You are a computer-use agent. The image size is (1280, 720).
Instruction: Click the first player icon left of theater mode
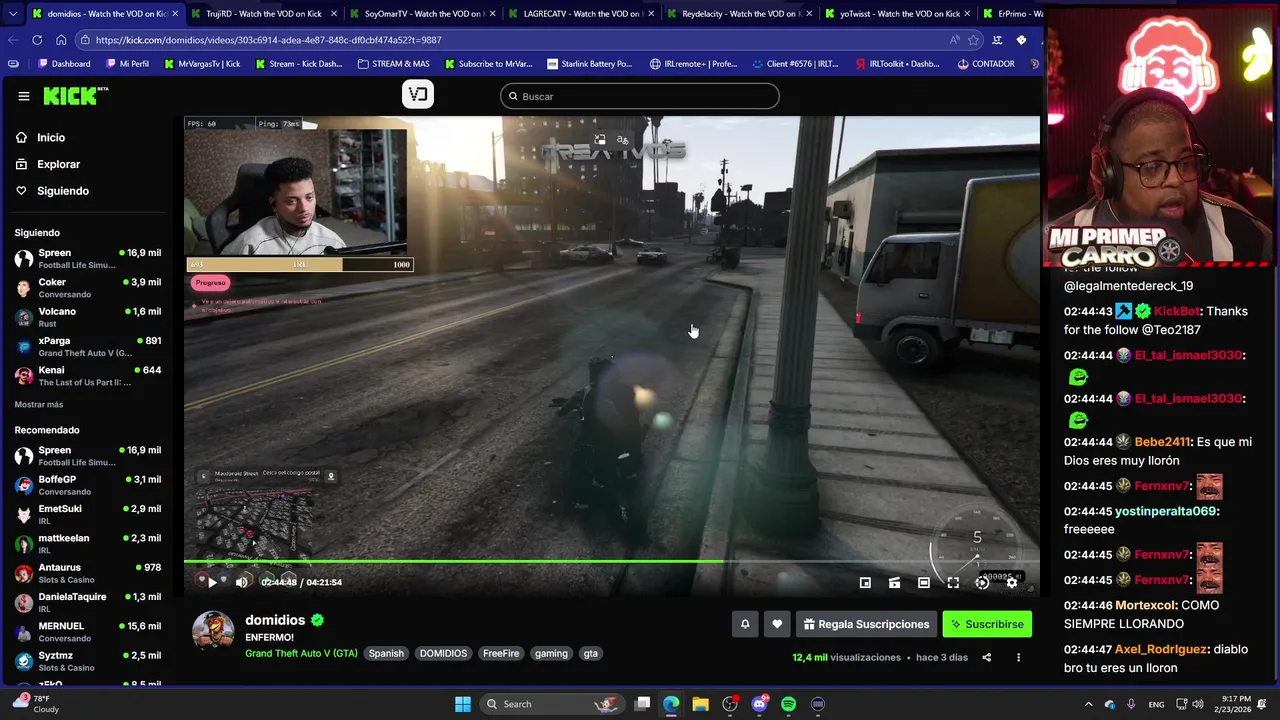[865, 582]
